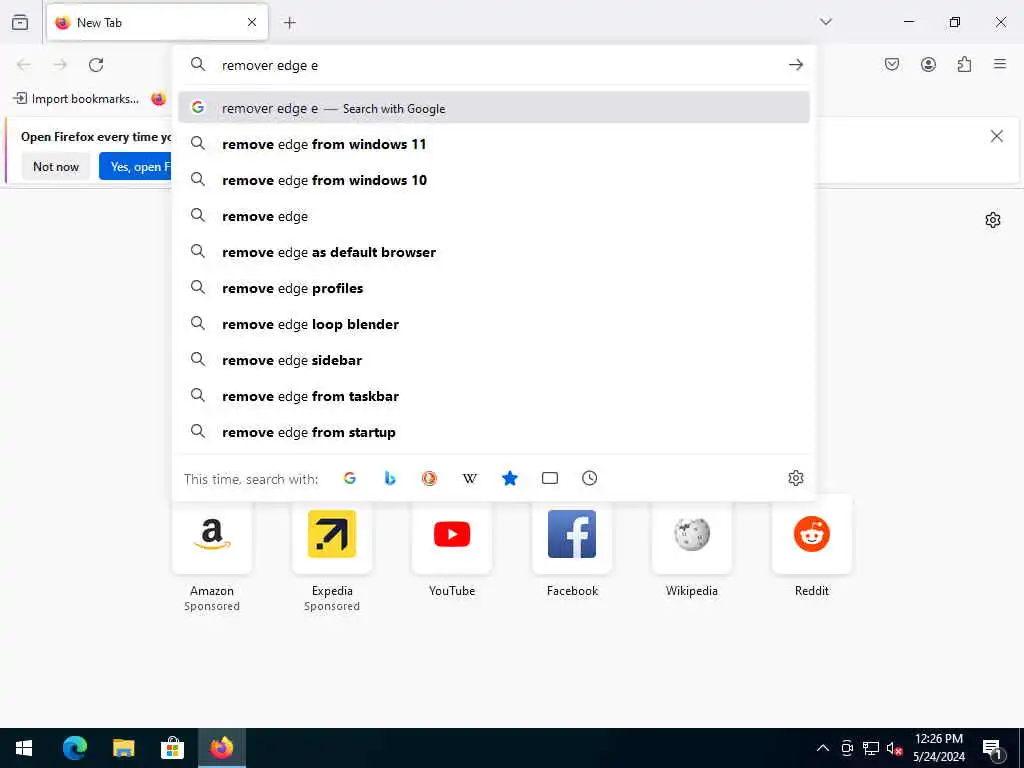
Task: Show hidden system tray icons
Action: coord(823,748)
